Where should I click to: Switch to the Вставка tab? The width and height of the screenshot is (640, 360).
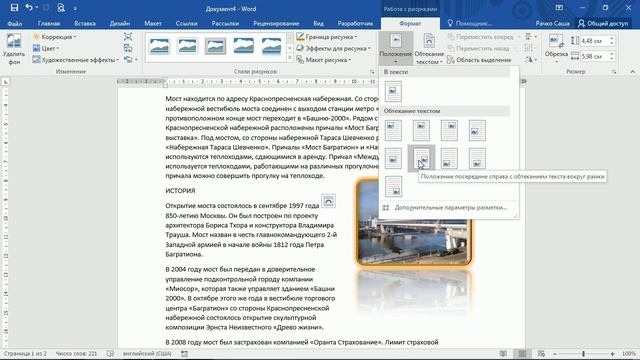(x=85, y=23)
